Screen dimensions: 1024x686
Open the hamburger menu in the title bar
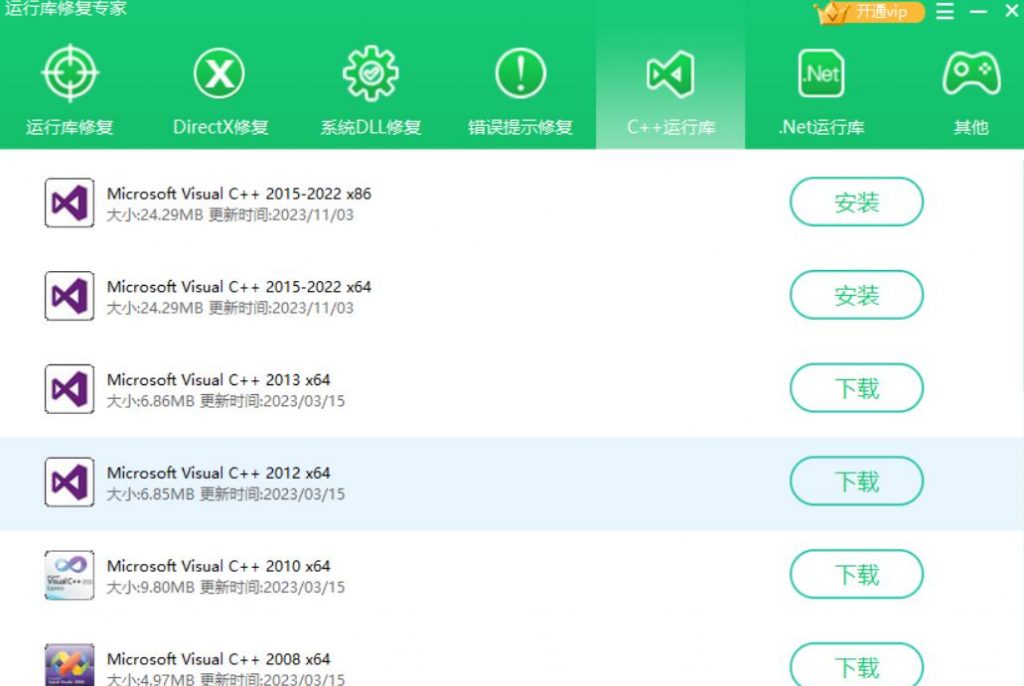(x=944, y=12)
